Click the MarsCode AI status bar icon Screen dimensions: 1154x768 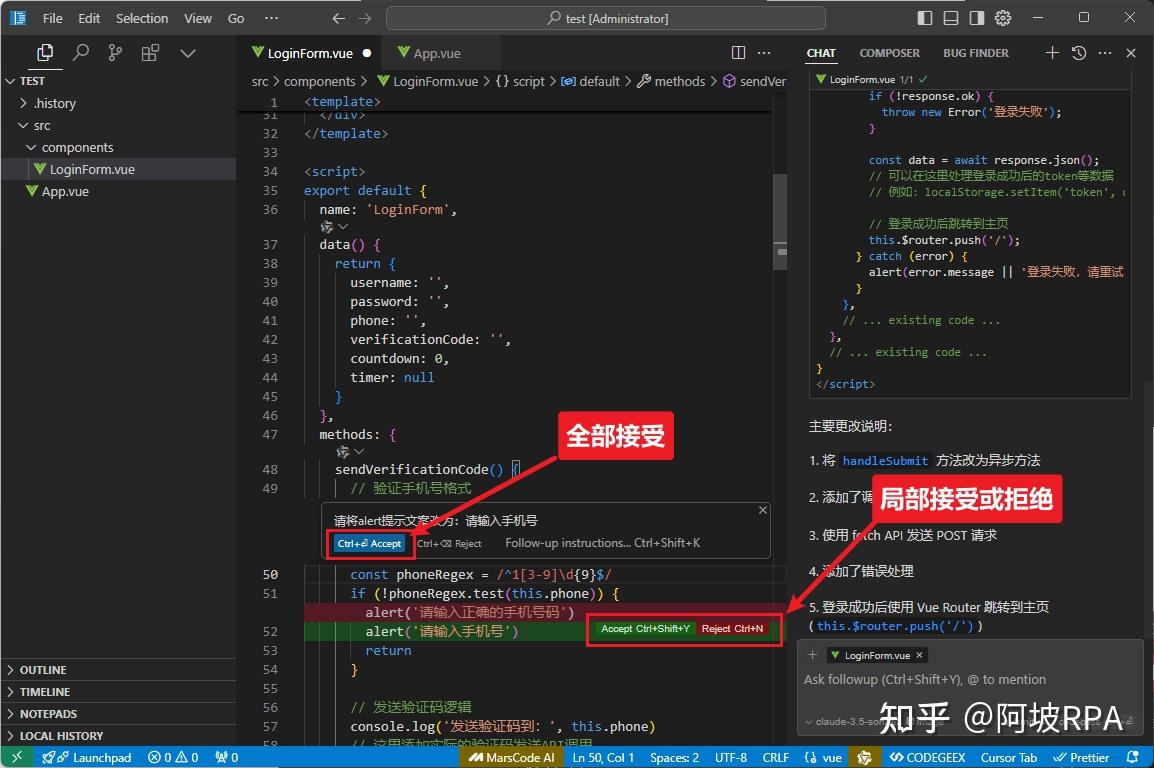coord(510,757)
